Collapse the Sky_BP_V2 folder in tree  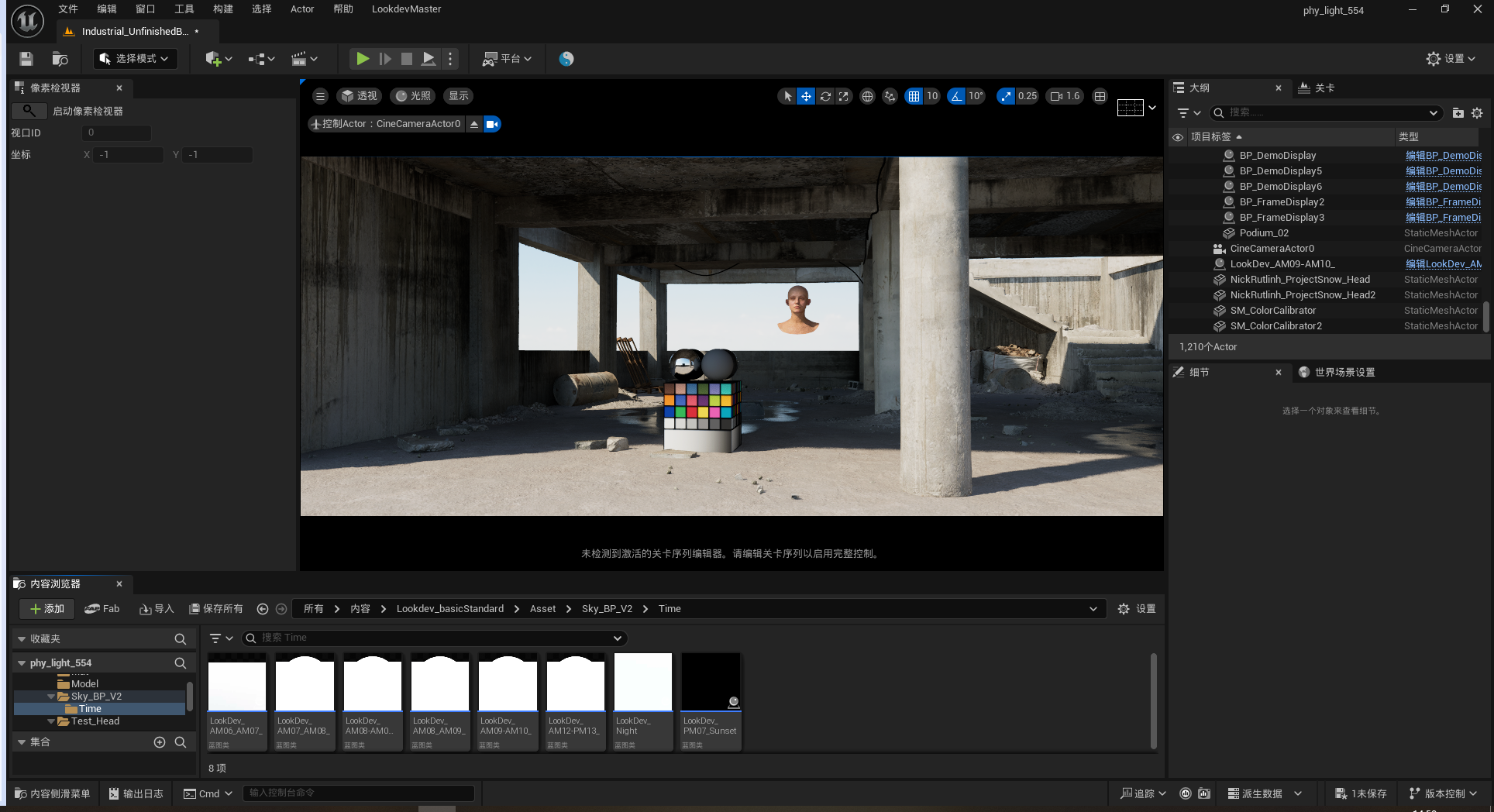point(51,697)
